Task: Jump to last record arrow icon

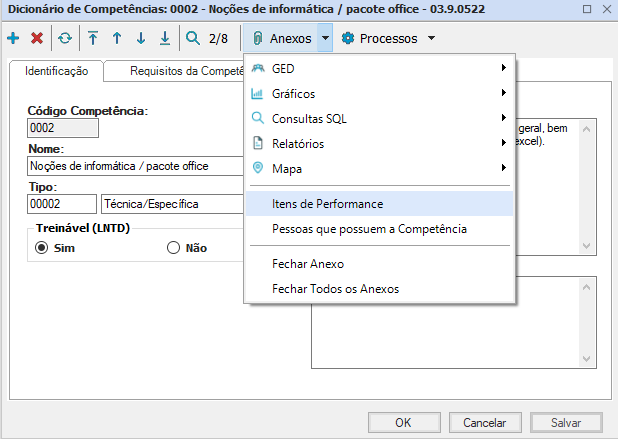Action: pos(165,39)
